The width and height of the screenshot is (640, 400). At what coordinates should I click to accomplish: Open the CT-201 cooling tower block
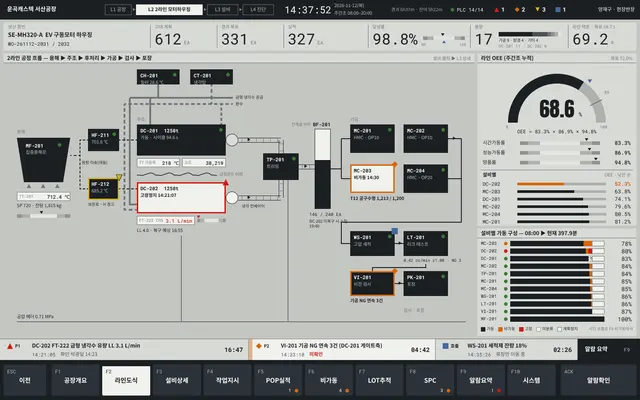(211, 77)
